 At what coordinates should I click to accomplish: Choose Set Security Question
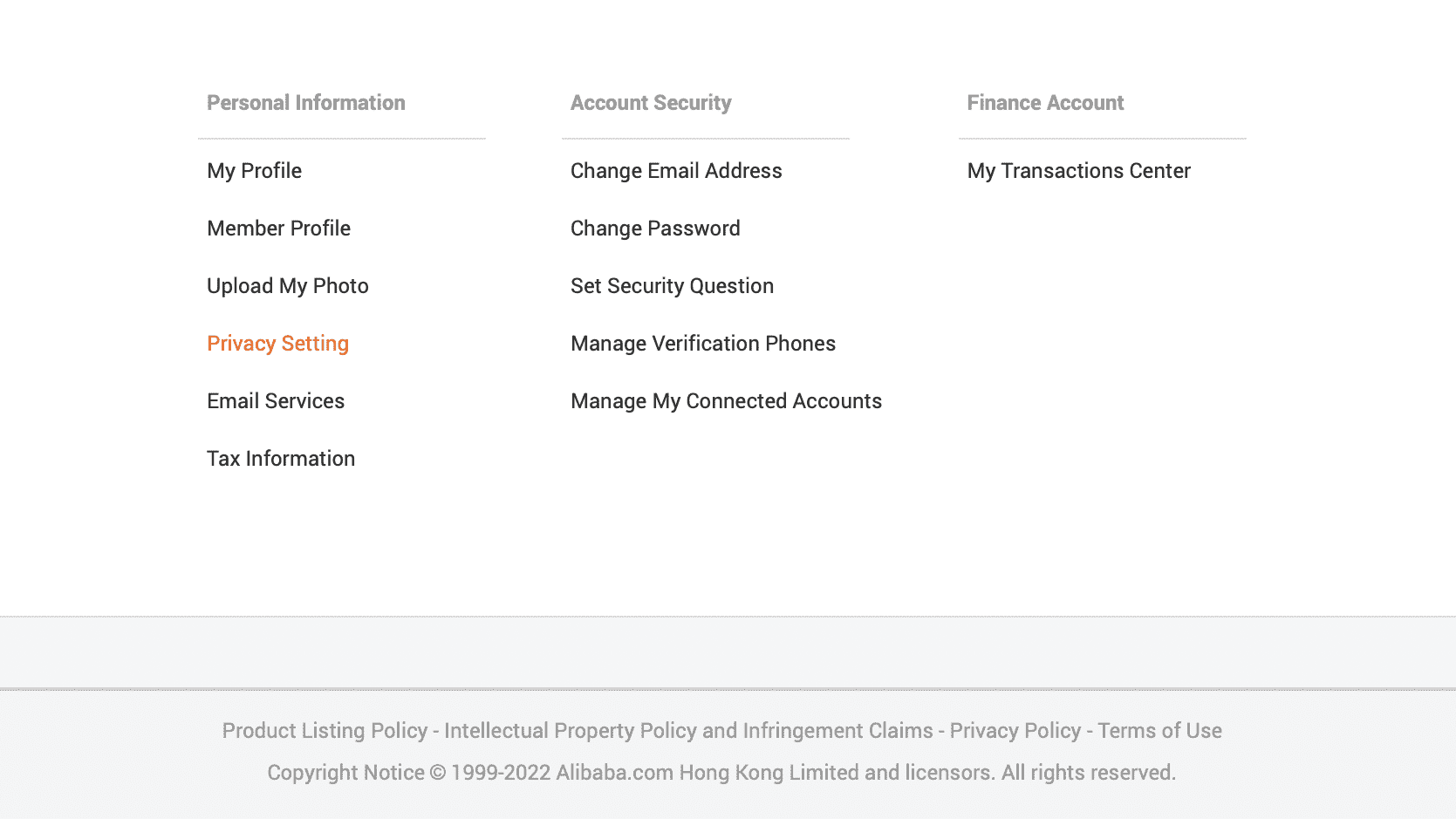click(671, 286)
